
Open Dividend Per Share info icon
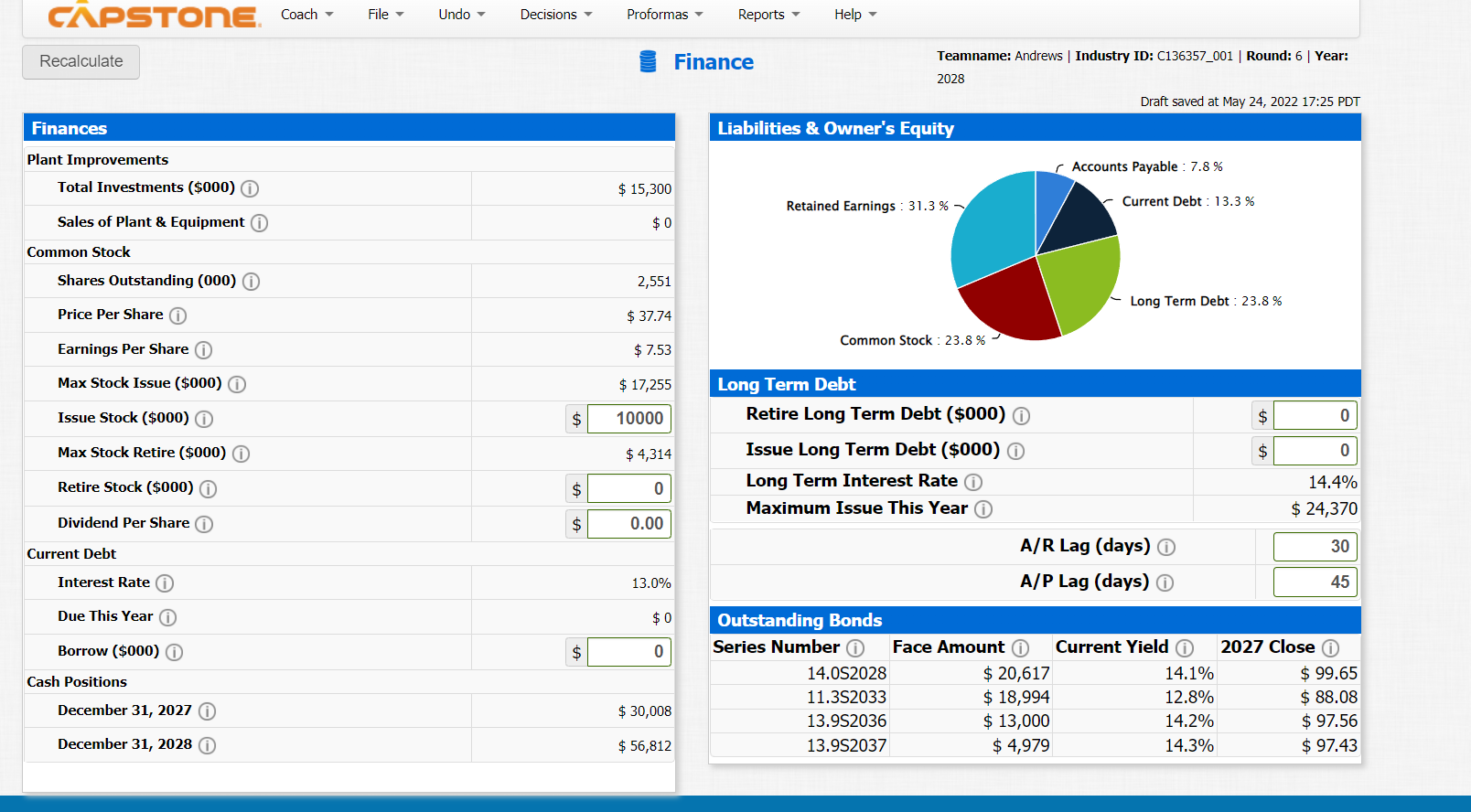click(204, 524)
